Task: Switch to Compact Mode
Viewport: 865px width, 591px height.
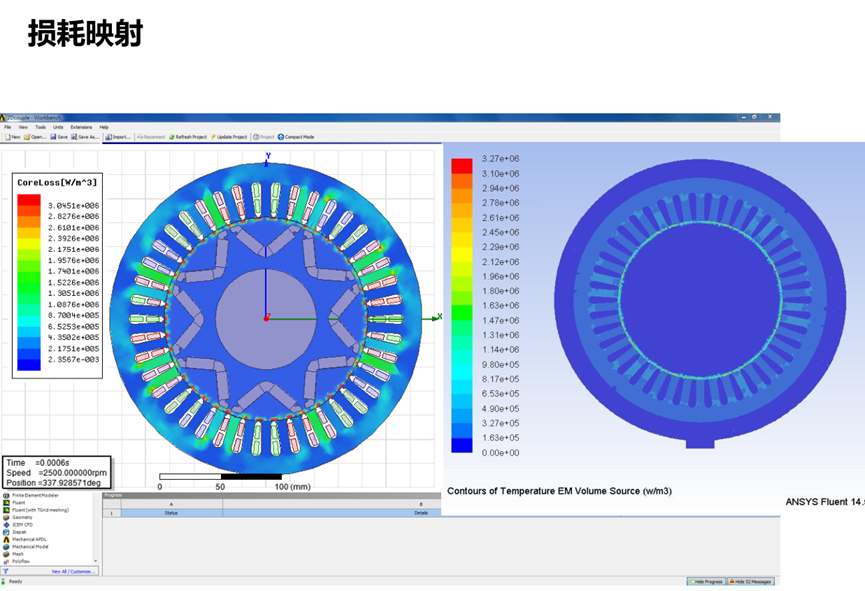Action: coord(296,137)
